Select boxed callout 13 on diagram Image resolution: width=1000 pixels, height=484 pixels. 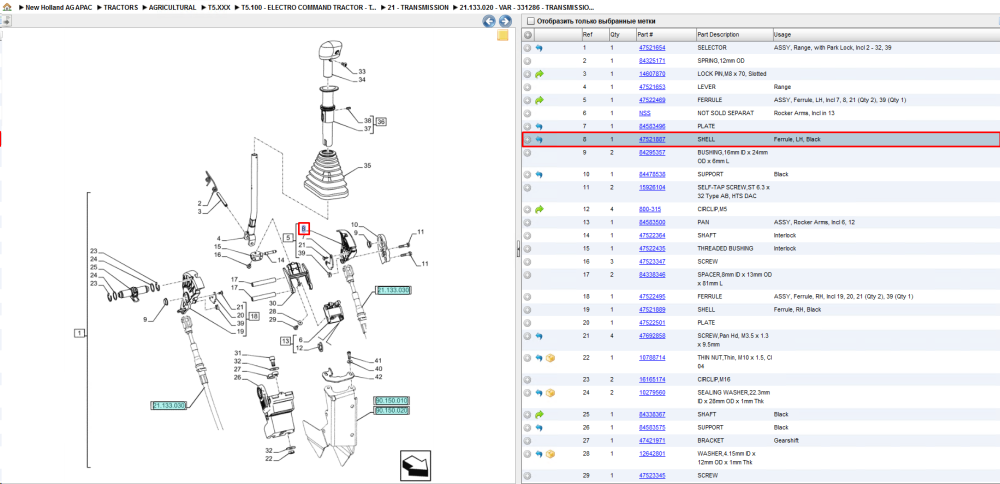click(285, 340)
